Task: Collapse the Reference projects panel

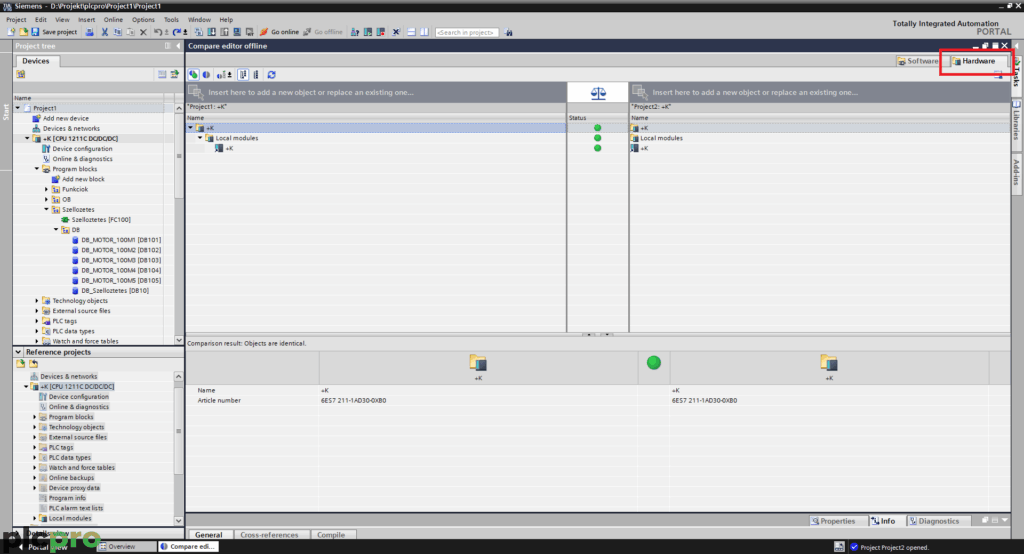Action: point(18,351)
